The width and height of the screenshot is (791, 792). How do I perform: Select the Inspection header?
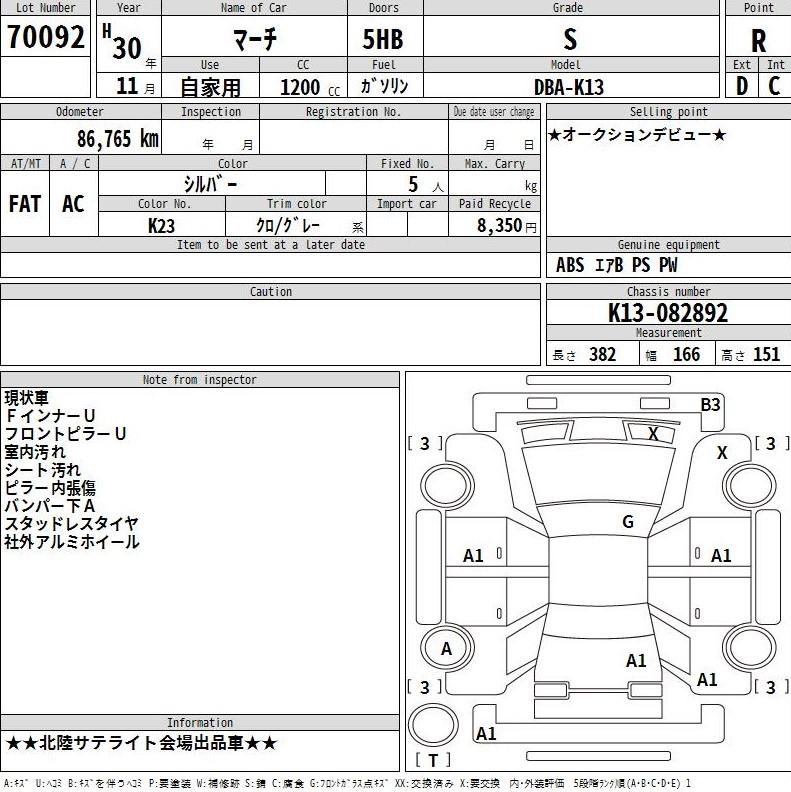click(x=211, y=112)
